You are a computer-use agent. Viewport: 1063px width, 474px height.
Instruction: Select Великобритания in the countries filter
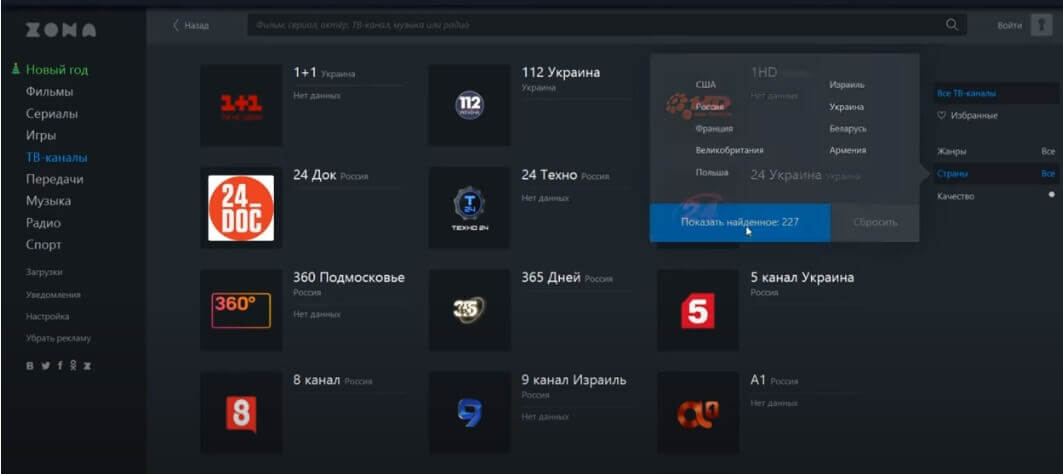pyautogui.click(x=729, y=151)
